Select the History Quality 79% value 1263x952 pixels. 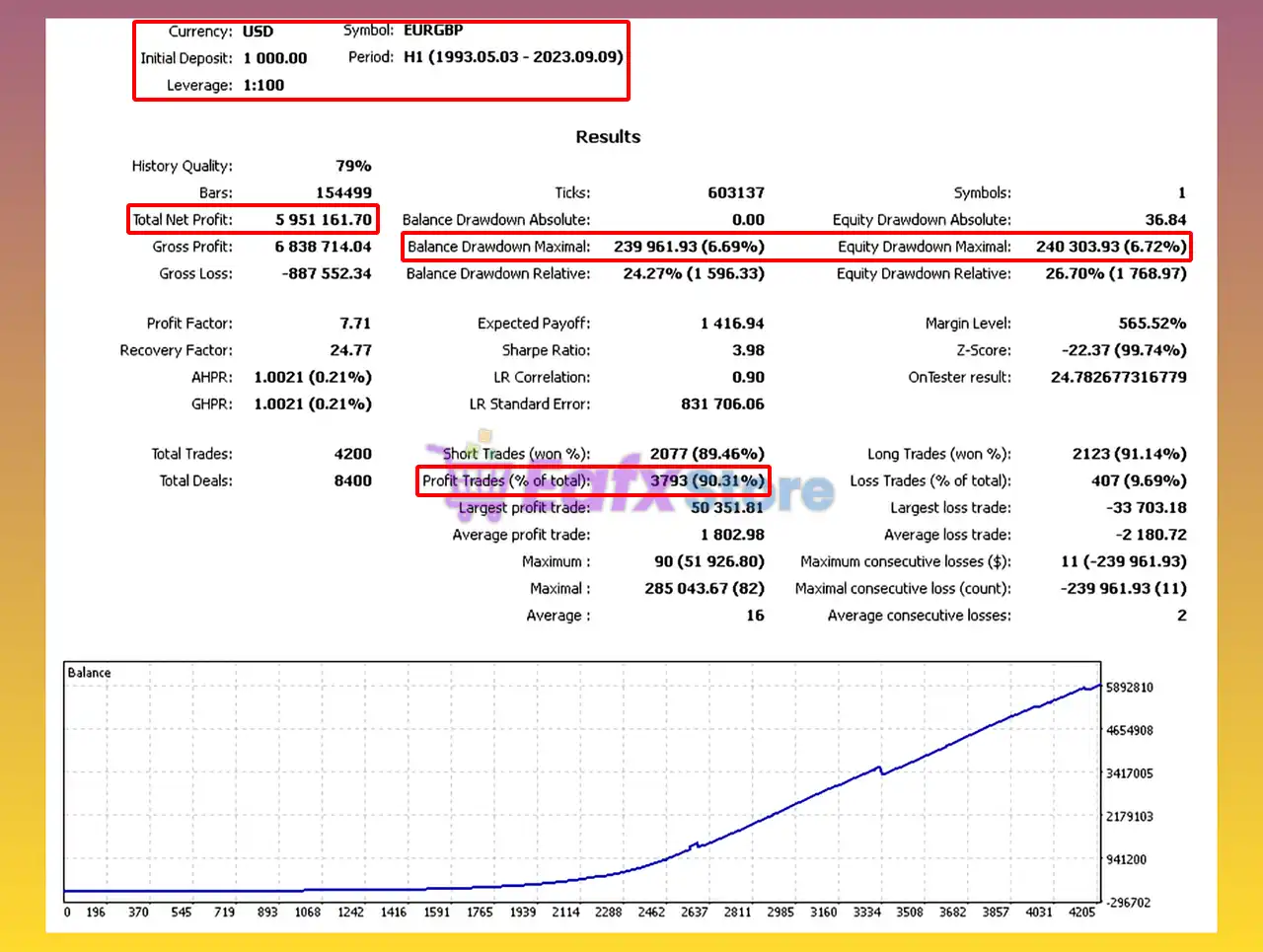(x=353, y=166)
